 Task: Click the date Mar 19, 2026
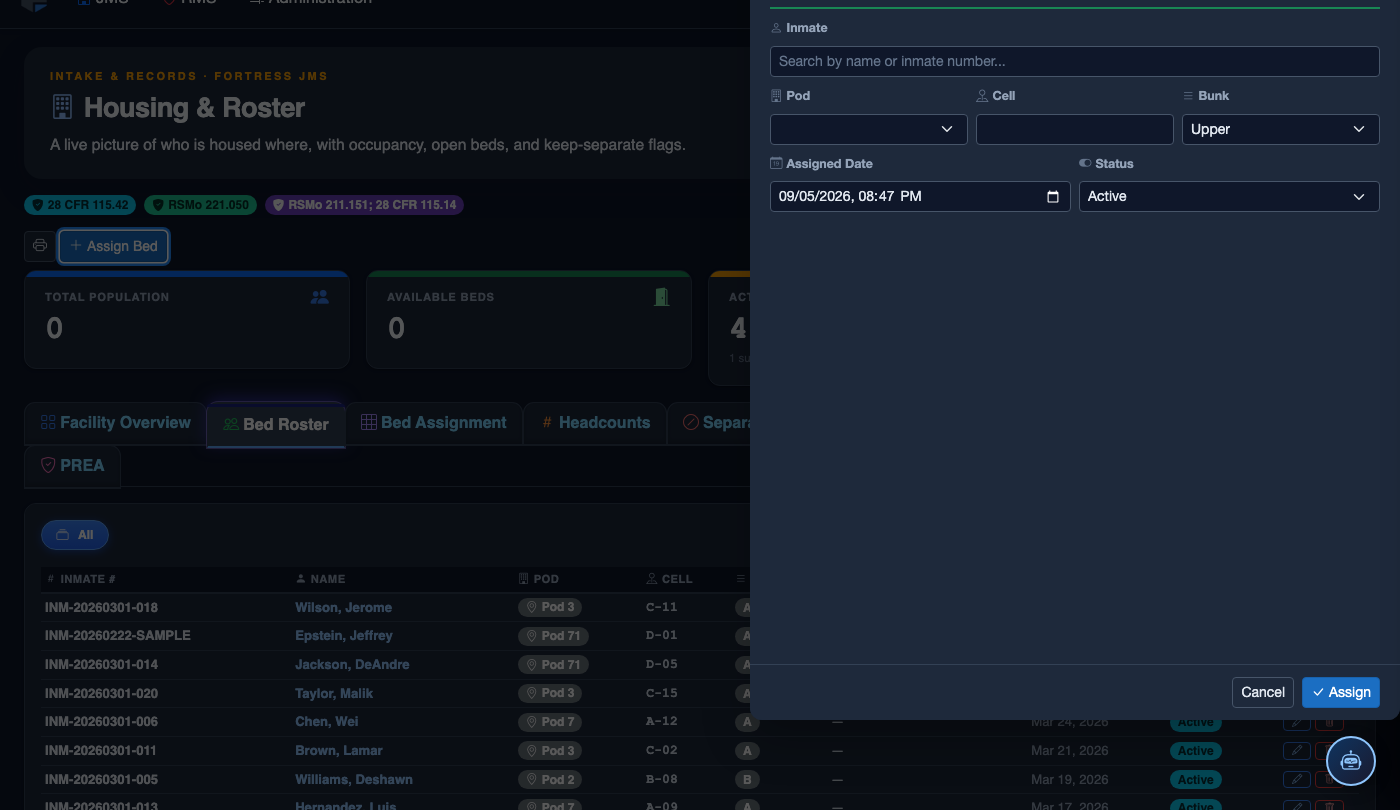click(1069, 780)
